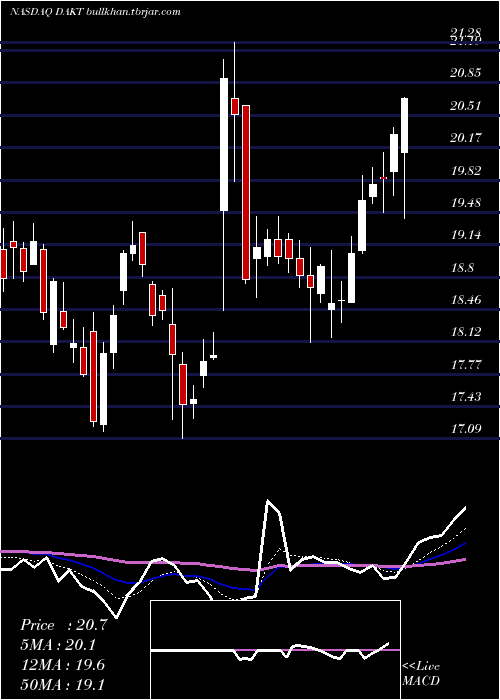Select the 19.14 price axis label

(x=466, y=235)
